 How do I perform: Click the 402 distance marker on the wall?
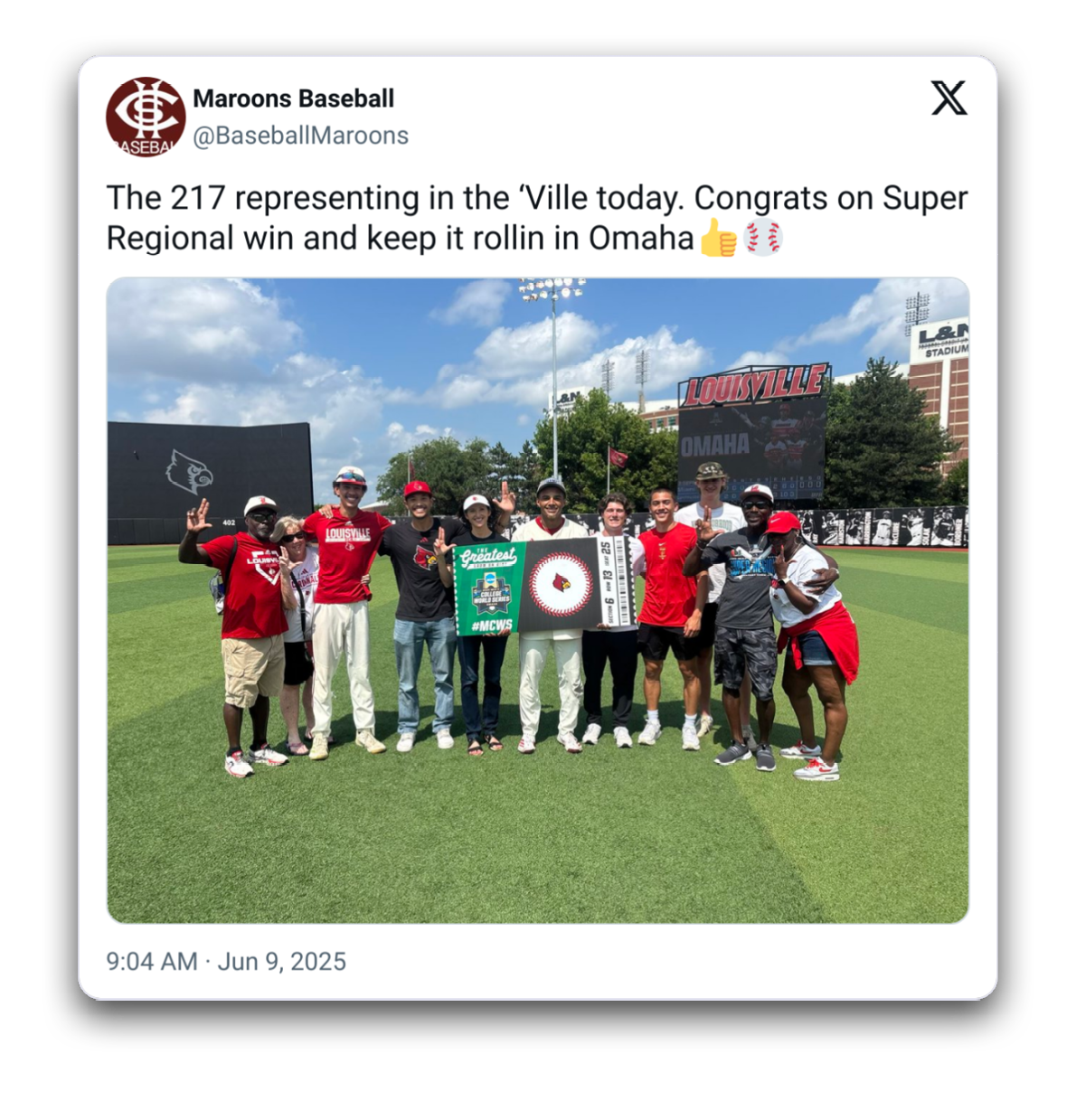(x=229, y=522)
